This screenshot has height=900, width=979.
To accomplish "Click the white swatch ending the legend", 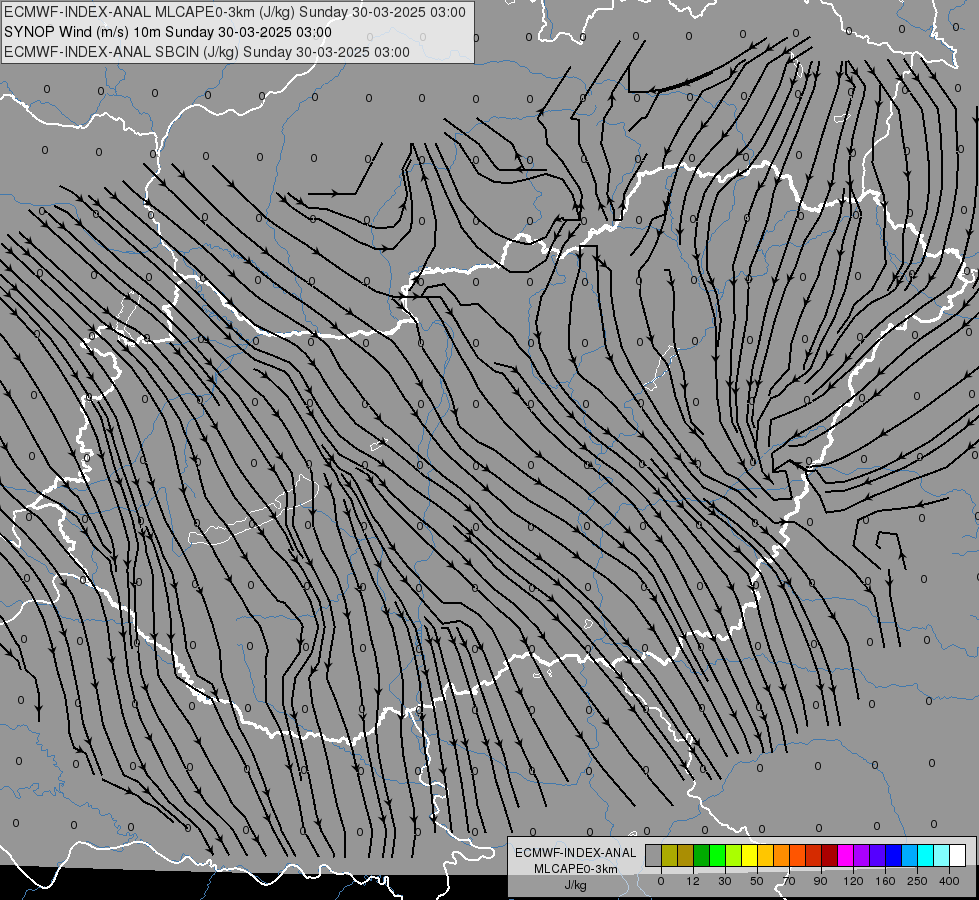I will 957,856.
